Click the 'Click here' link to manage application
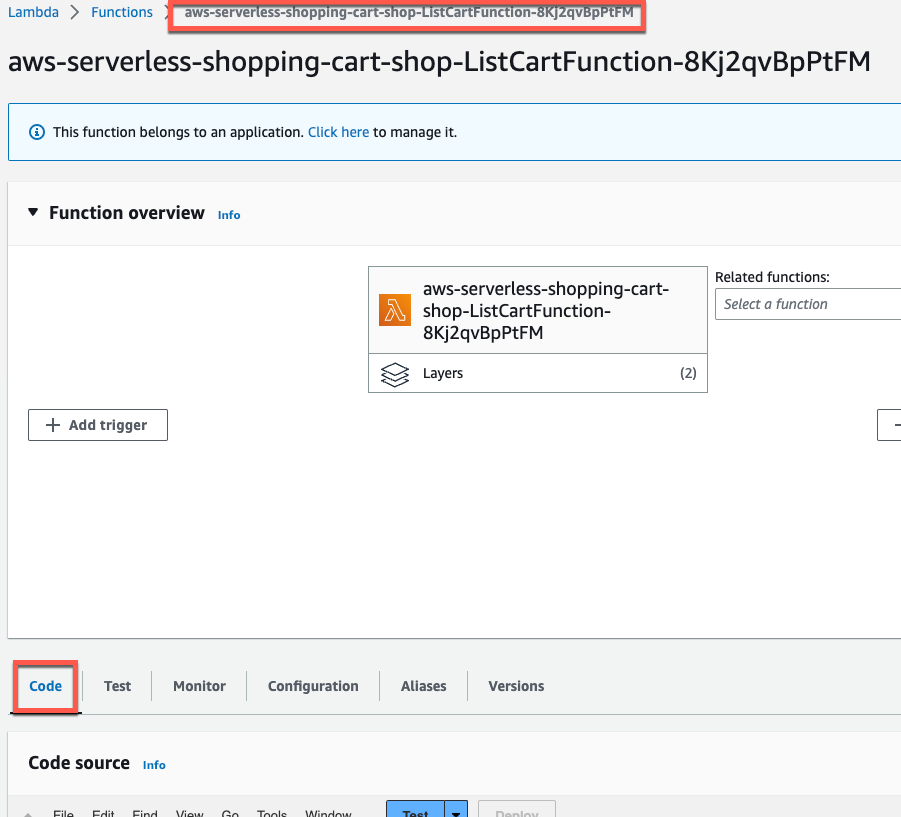The width and height of the screenshot is (901, 817). coord(338,132)
